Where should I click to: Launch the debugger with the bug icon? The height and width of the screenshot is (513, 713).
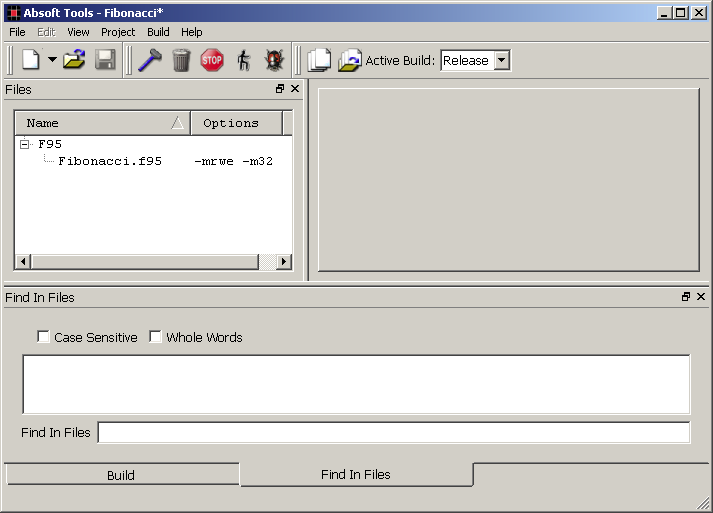[x=275, y=60]
